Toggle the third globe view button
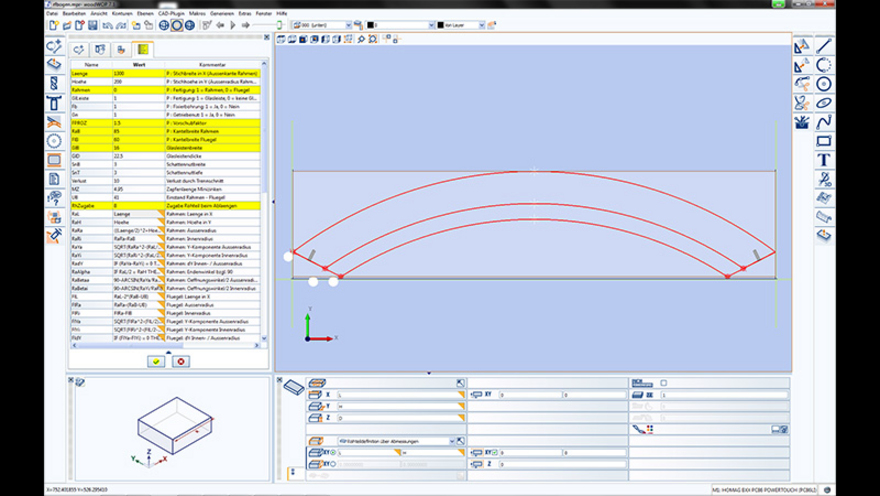The height and width of the screenshot is (496, 880). tap(190, 25)
